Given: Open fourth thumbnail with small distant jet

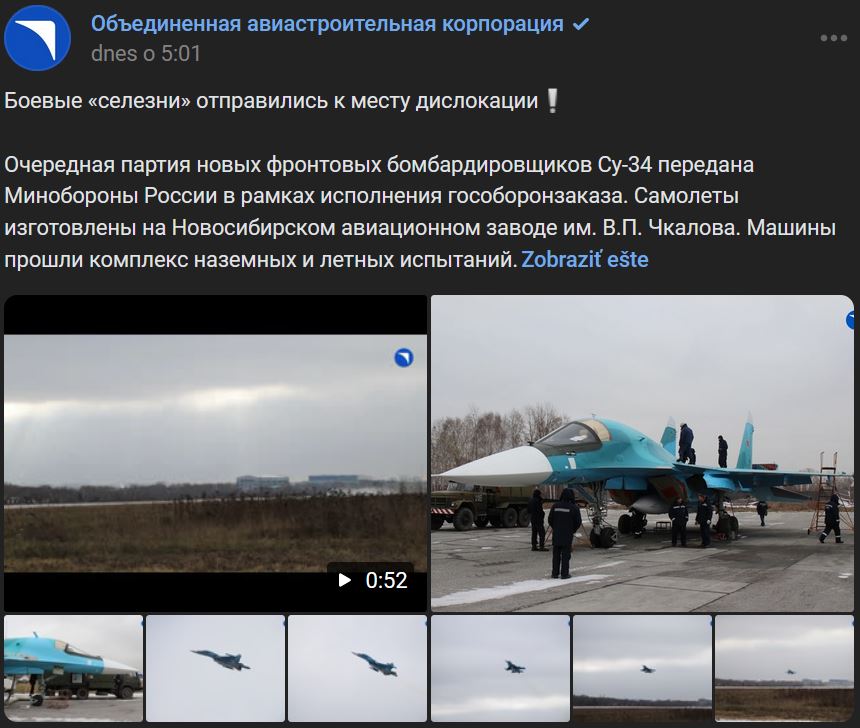Looking at the screenshot, I should (500, 668).
